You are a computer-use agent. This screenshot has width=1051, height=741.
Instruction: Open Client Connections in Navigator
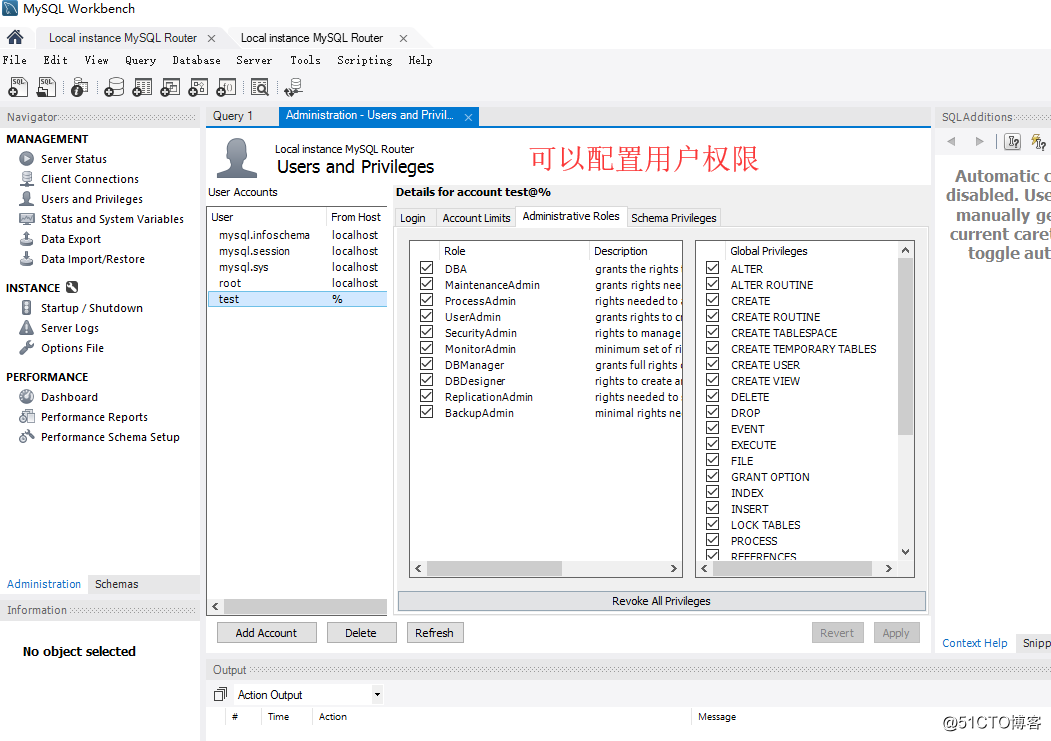(90, 179)
